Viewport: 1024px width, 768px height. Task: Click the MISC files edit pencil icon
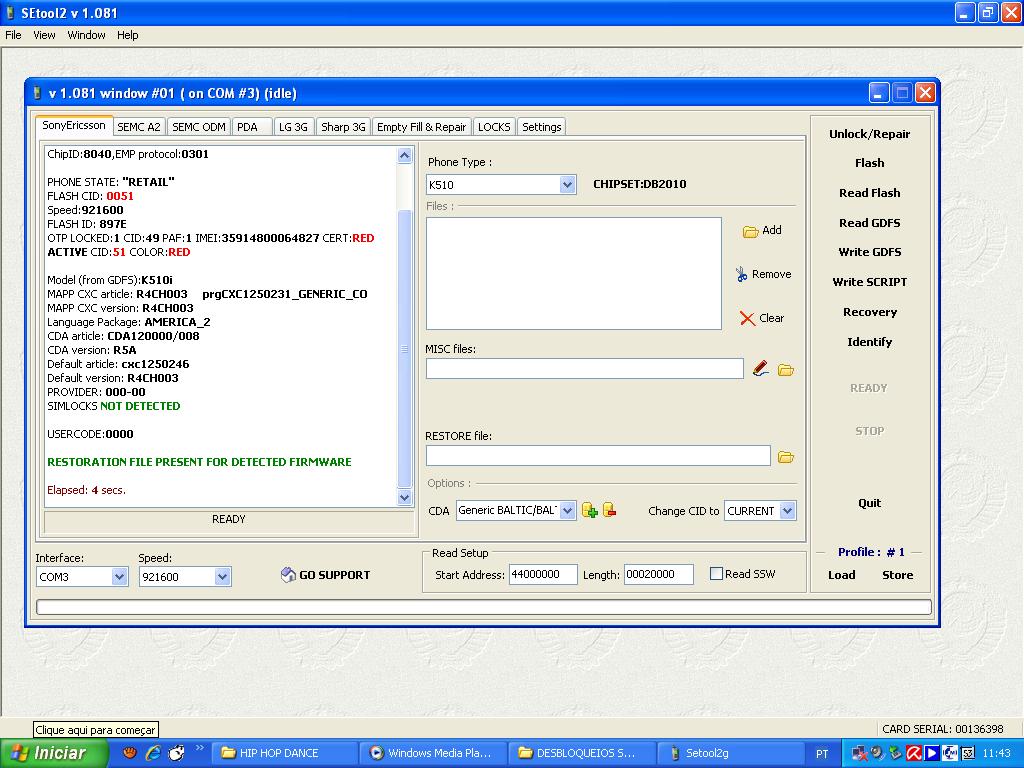click(760, 369)
